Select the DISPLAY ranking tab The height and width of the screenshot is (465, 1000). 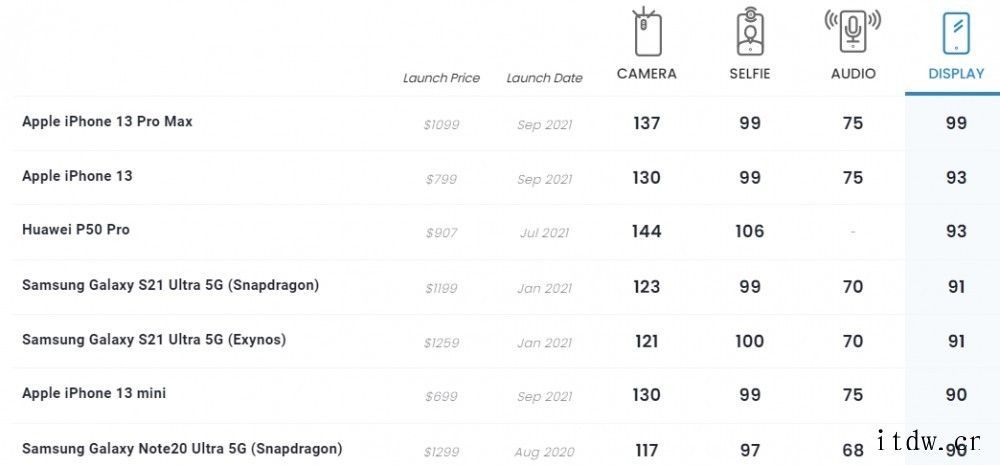[x=956, y=73]
